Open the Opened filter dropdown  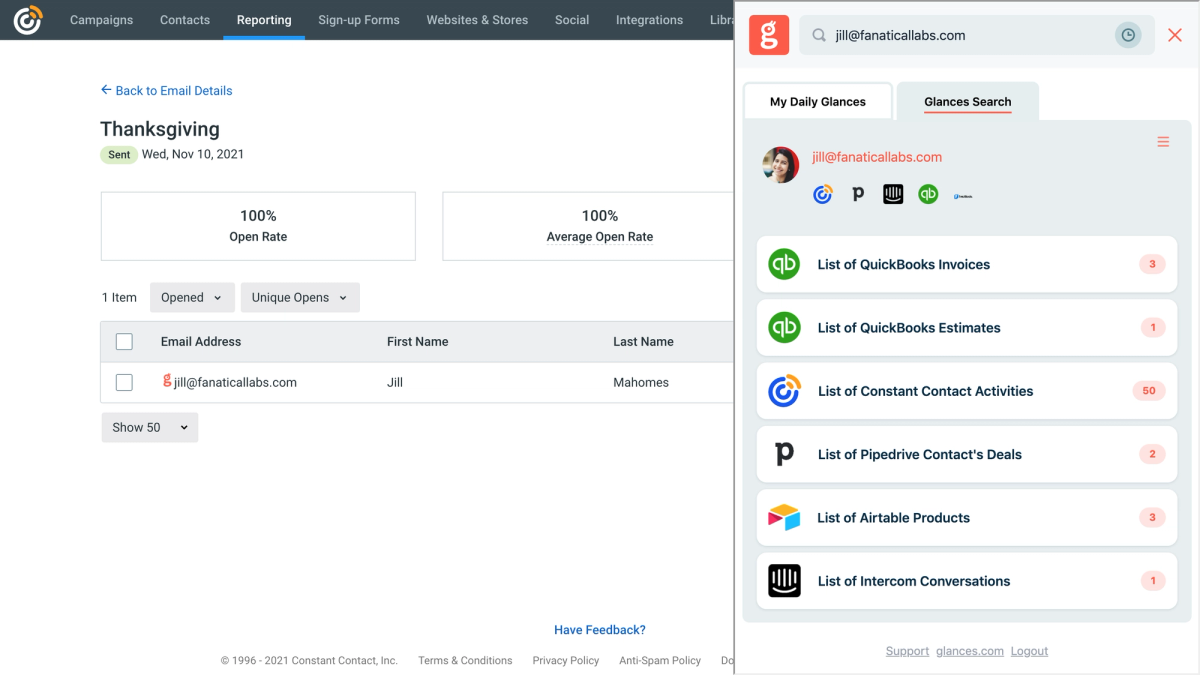(192, 297)
